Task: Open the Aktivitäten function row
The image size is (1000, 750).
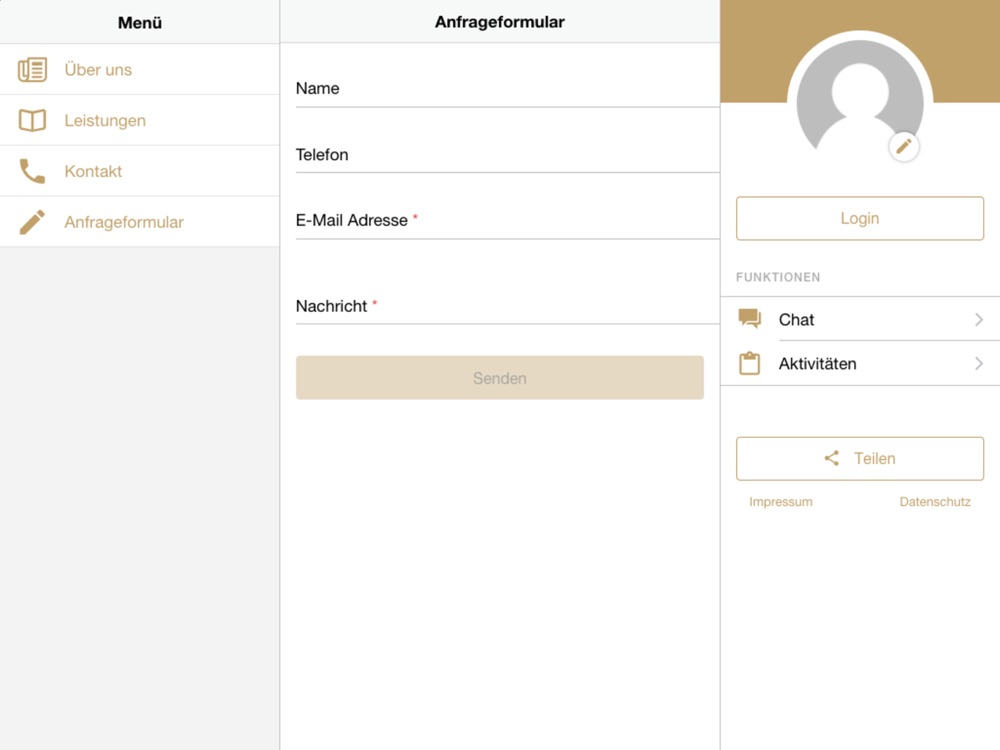Action: point(860,364)
